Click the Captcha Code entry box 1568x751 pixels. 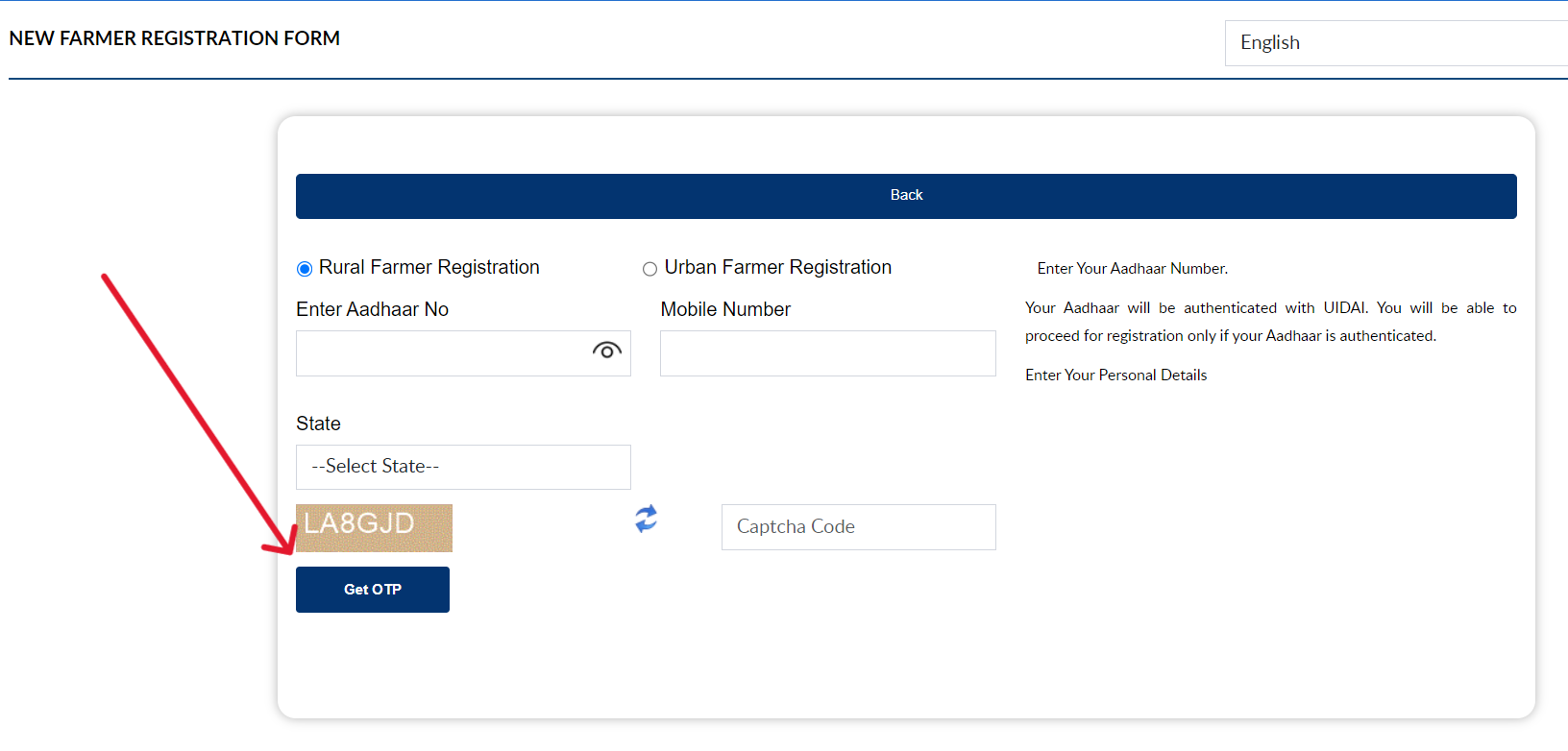857,526
